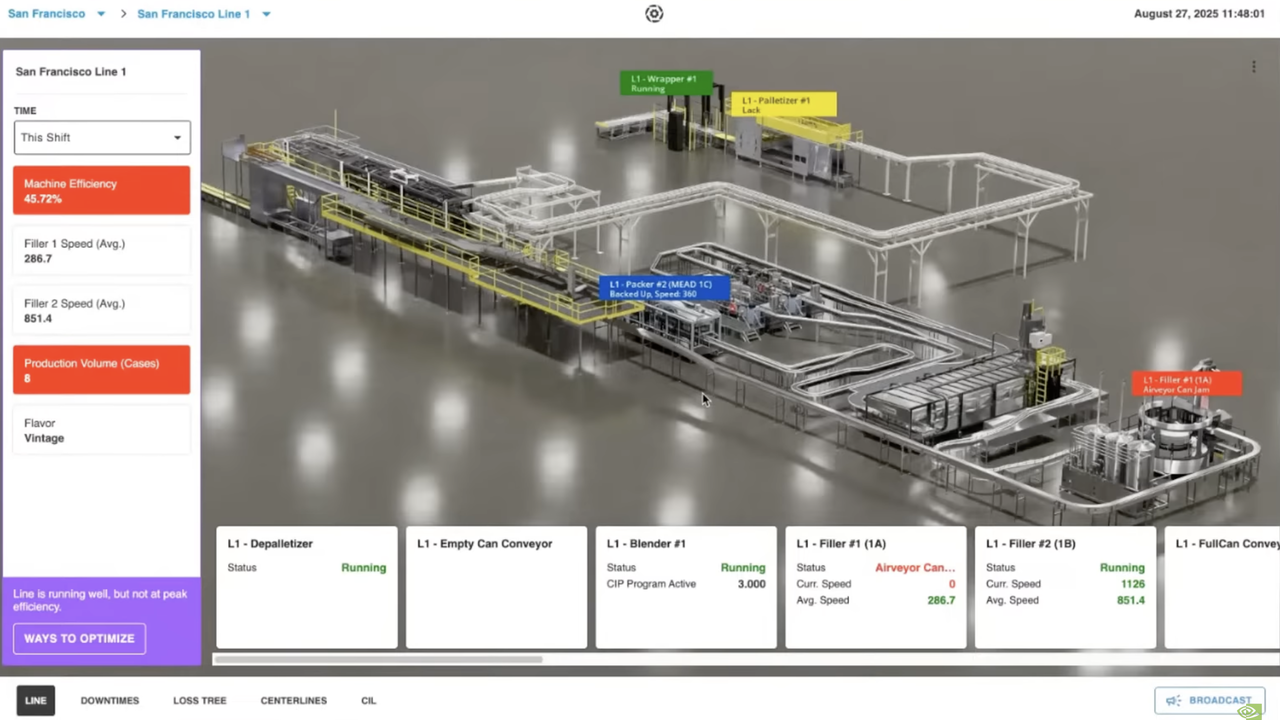The height and width of the screenshot is (720, 1280).
Task: Click the Running status in Blender #1 card
Action: [x=743, y=568]
